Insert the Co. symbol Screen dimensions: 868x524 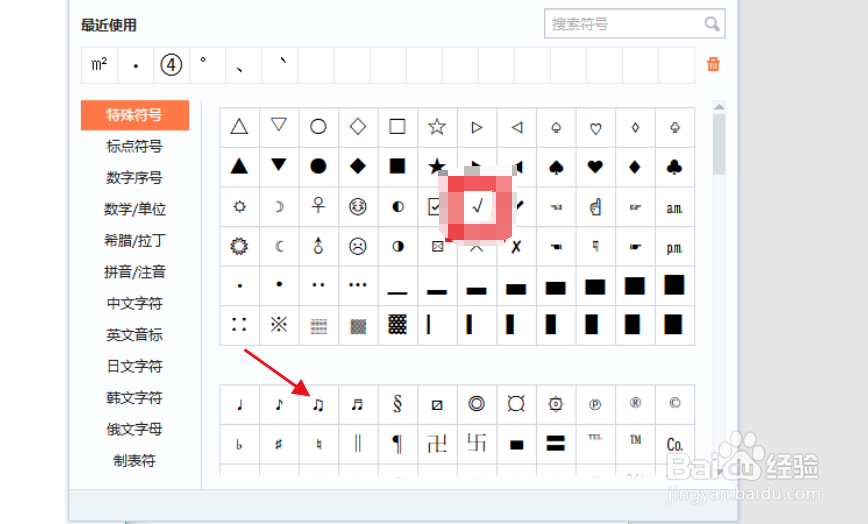pos(675,444)
